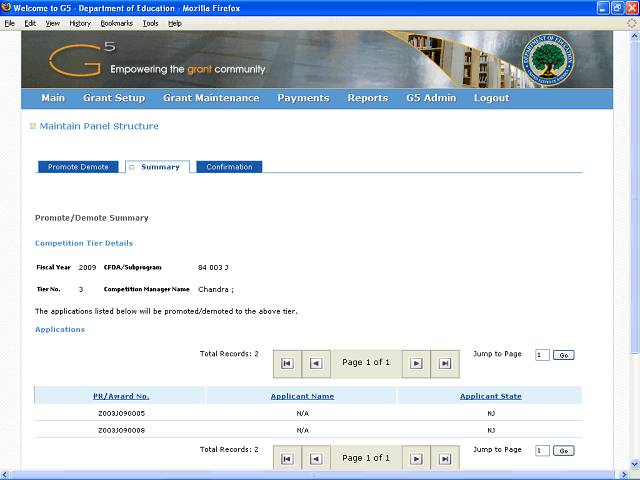Click next page arrow in top pagination
Screen dimensions: 640x480
(x=416, y=363)
